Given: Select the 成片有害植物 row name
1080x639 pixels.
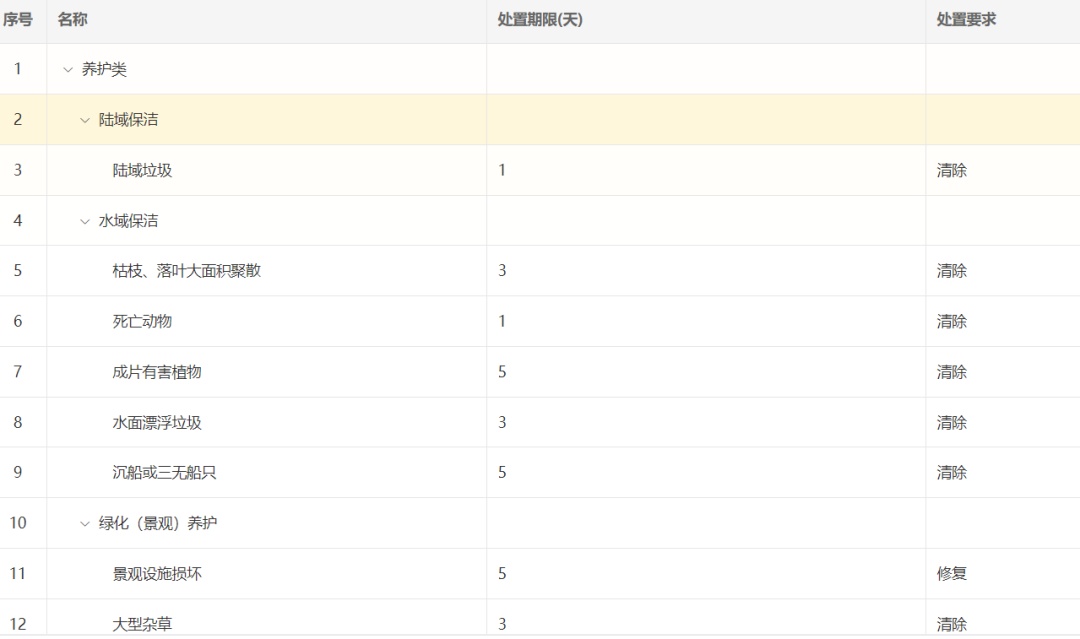Looking at the screenshot, I should pyautogui.click(x=157, y=372).
